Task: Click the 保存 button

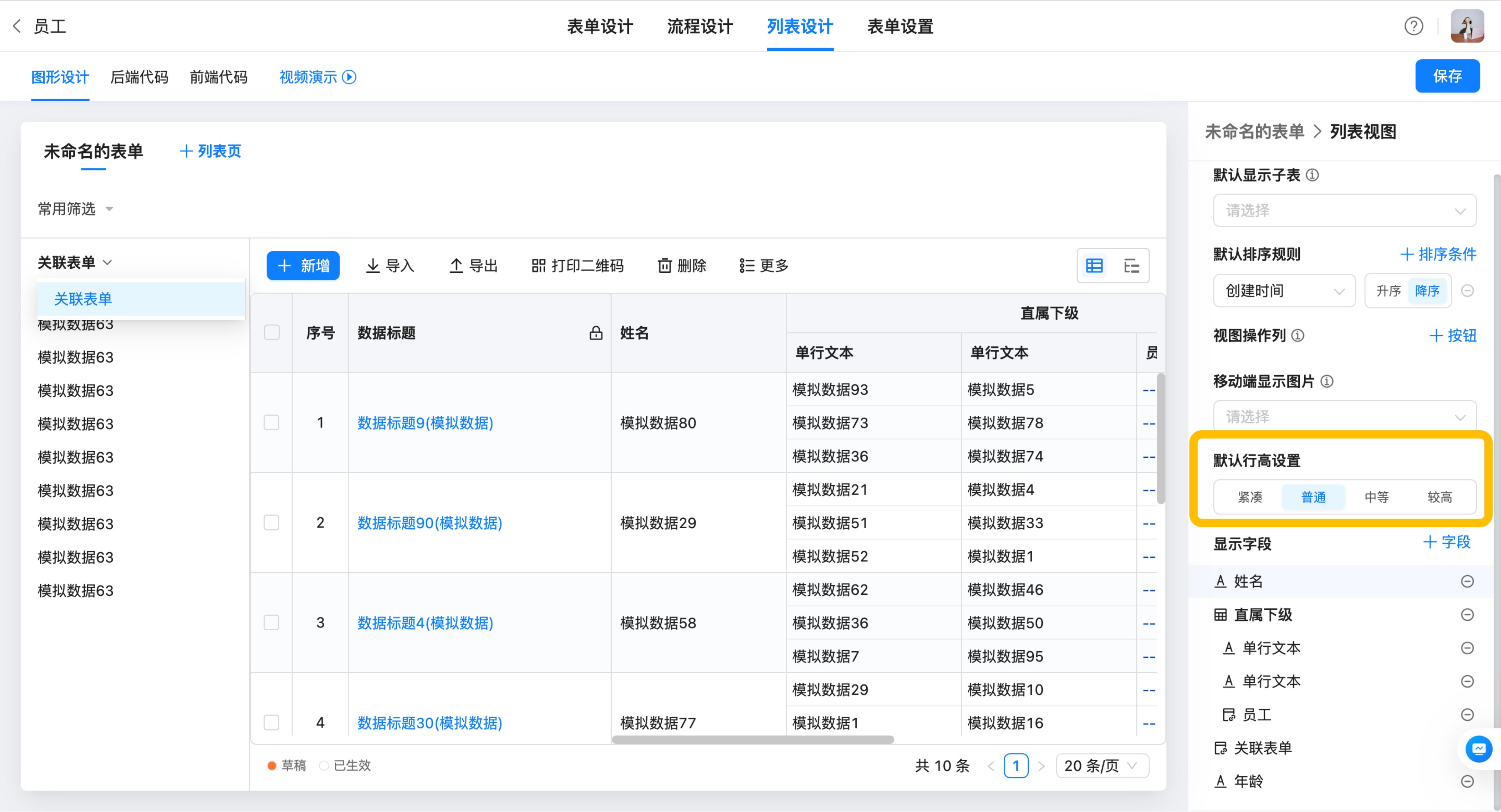Action: (1447, 76)
